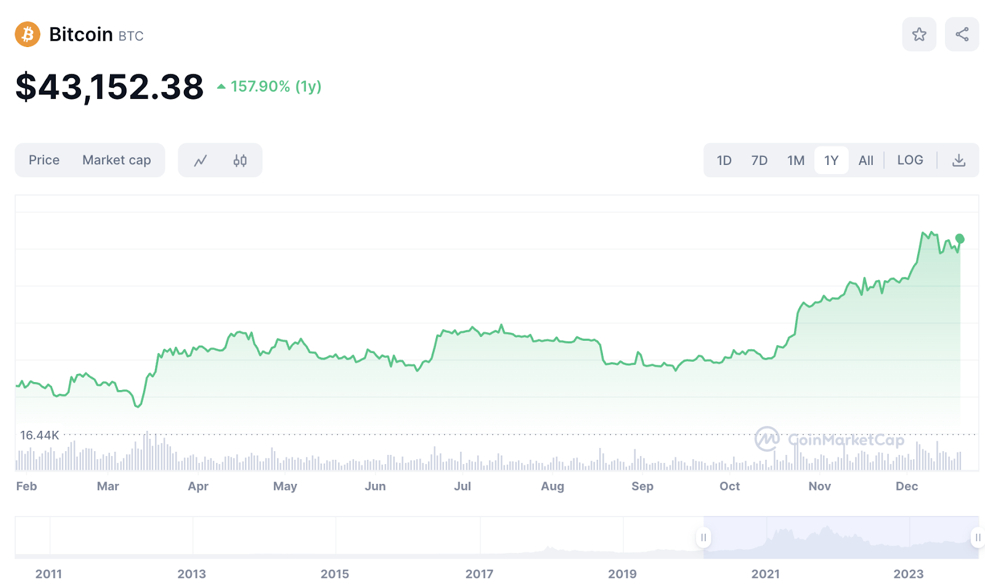This screenshot has width=985, height=585.
Task: Click the green current price dot on chart
Action: coord(960,239)
